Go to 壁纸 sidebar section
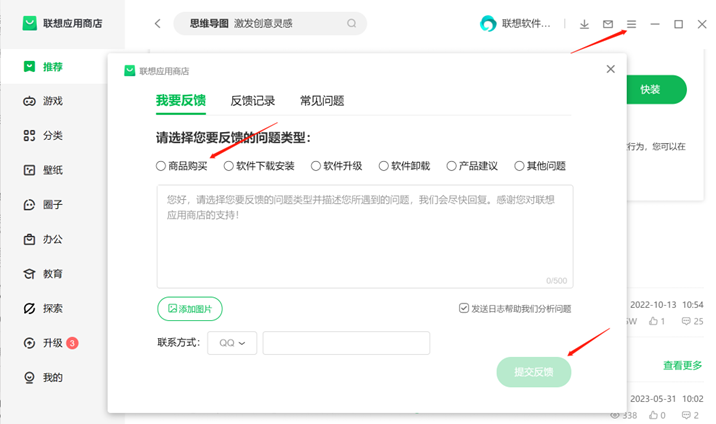 [x=52, y=170]
